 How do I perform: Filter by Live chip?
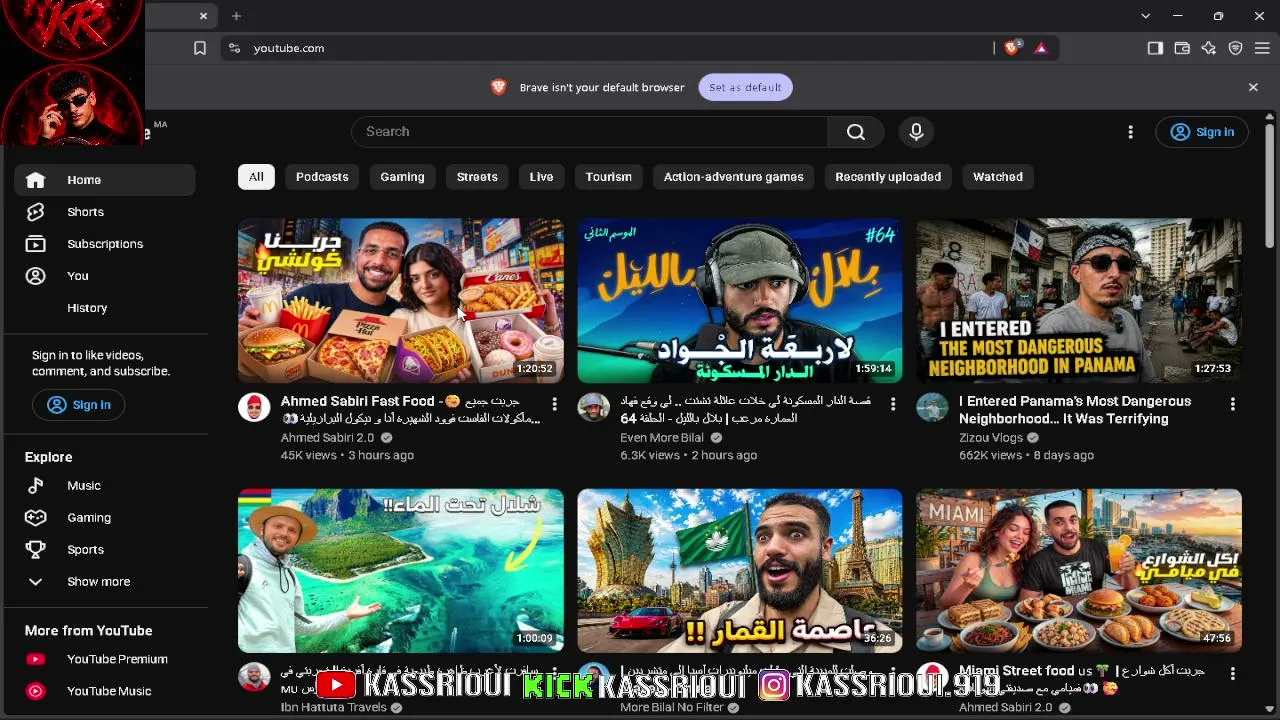541,177
